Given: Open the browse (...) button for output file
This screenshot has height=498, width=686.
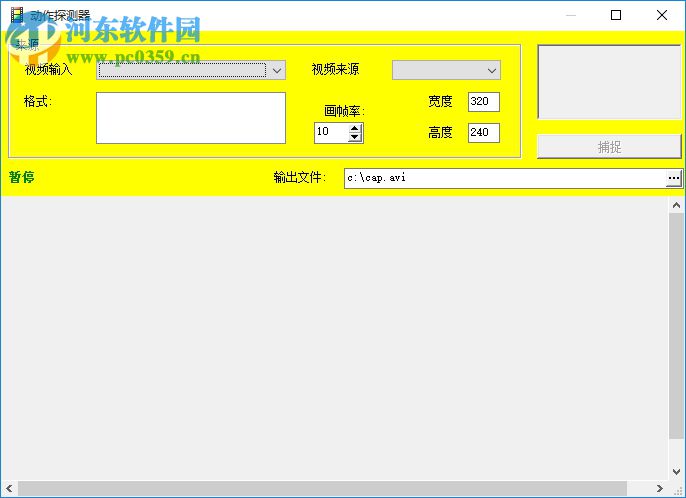Looking at the screenshot, I should tap(674, 178).
